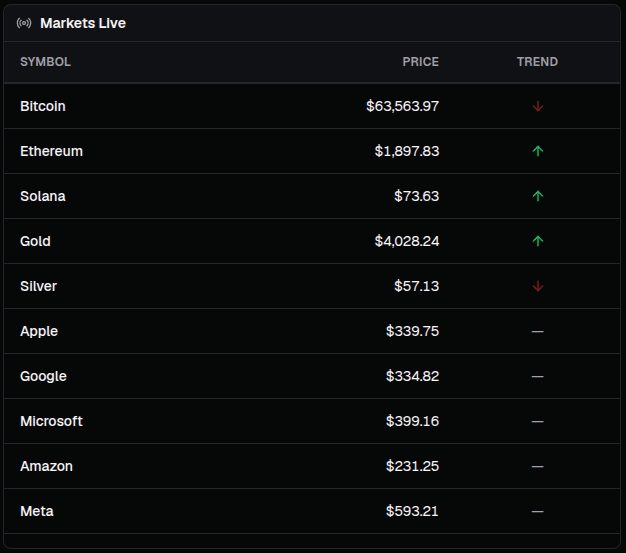Click Bitcoin's red down trend arrow
Image resolution: width=626 pixels, height=553 pixels.
coord(537,106)
